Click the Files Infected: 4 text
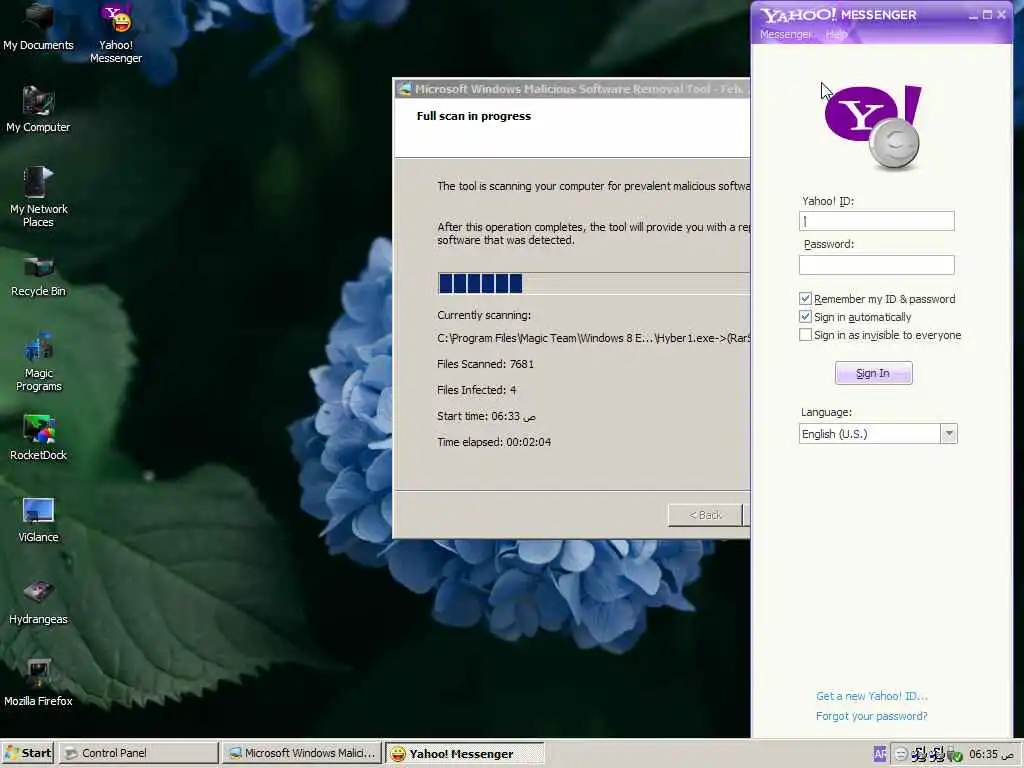Viewport: 1024px width, 768px height. click(477, 390)
